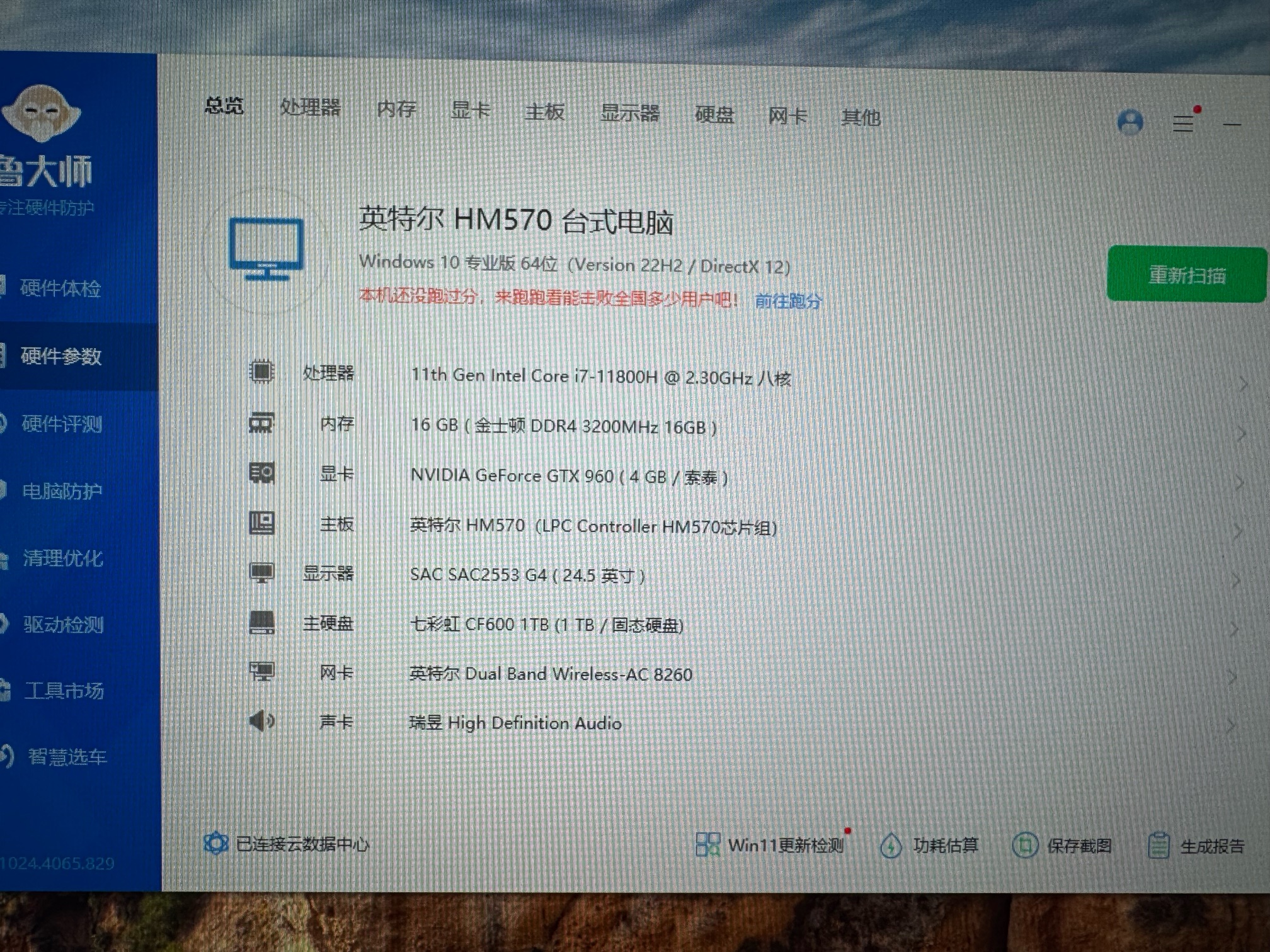Click the LPC Controller HM570 text
Screen dimensions: 1270x952
point(593,526)
